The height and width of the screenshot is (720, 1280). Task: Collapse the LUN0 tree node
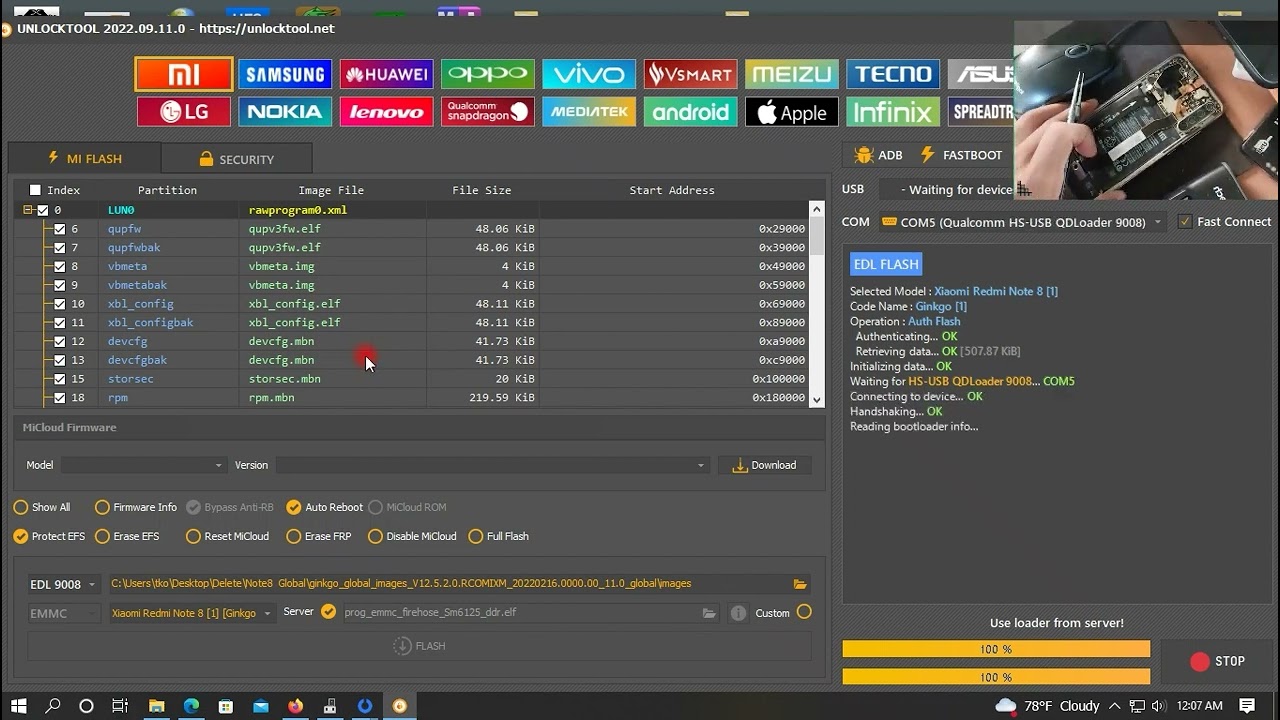pyautogui.click(x=28, y=210)
